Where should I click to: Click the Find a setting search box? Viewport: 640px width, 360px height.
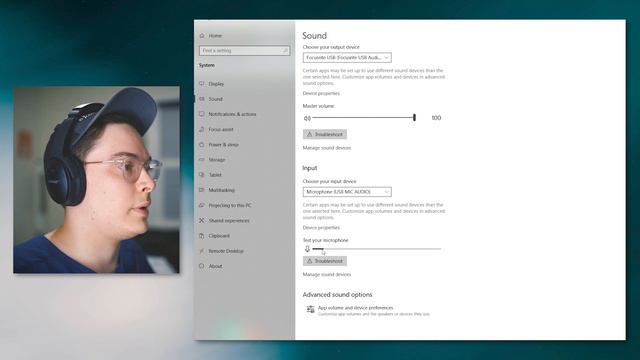(244, 51)
